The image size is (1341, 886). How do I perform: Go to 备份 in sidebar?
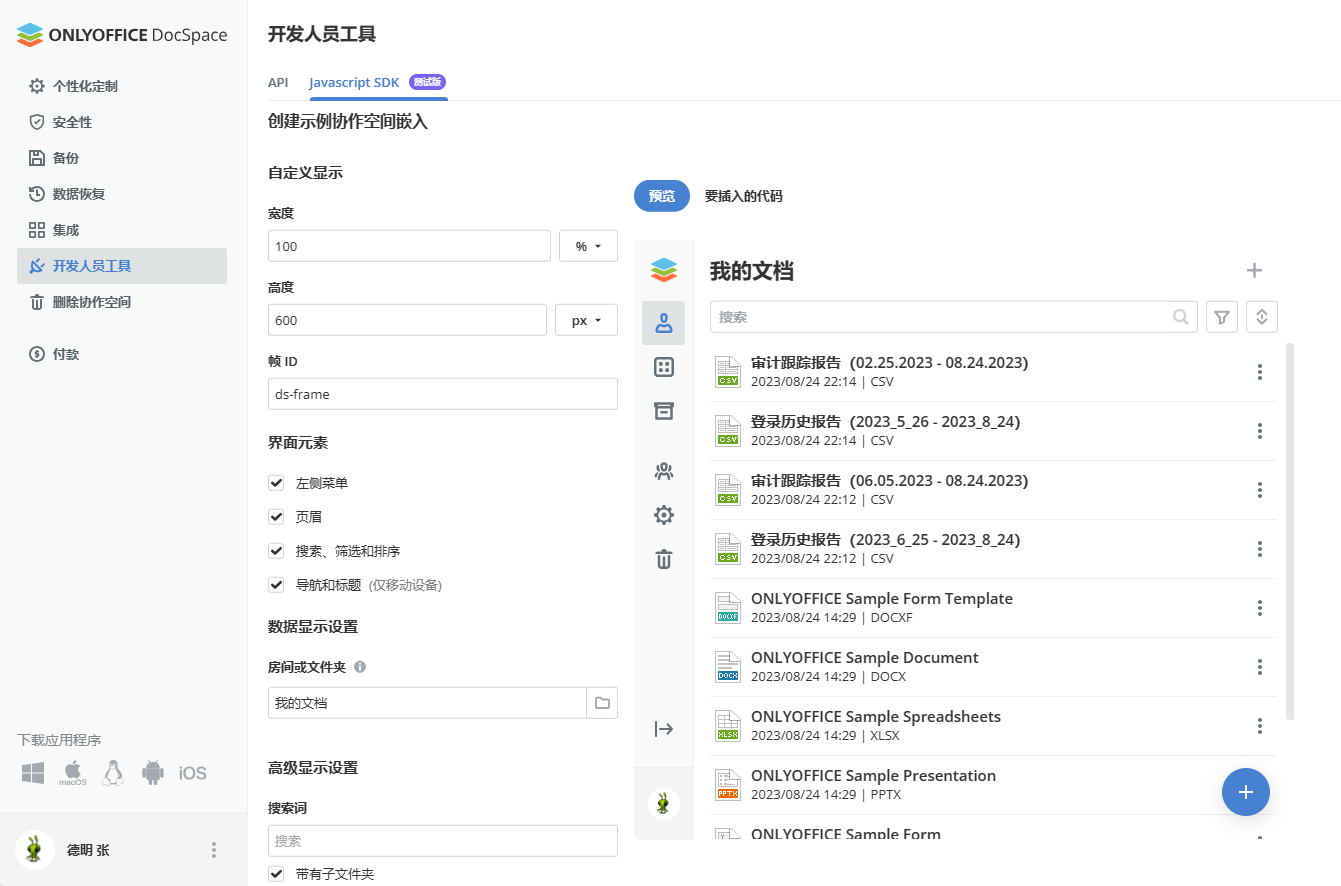122,158
